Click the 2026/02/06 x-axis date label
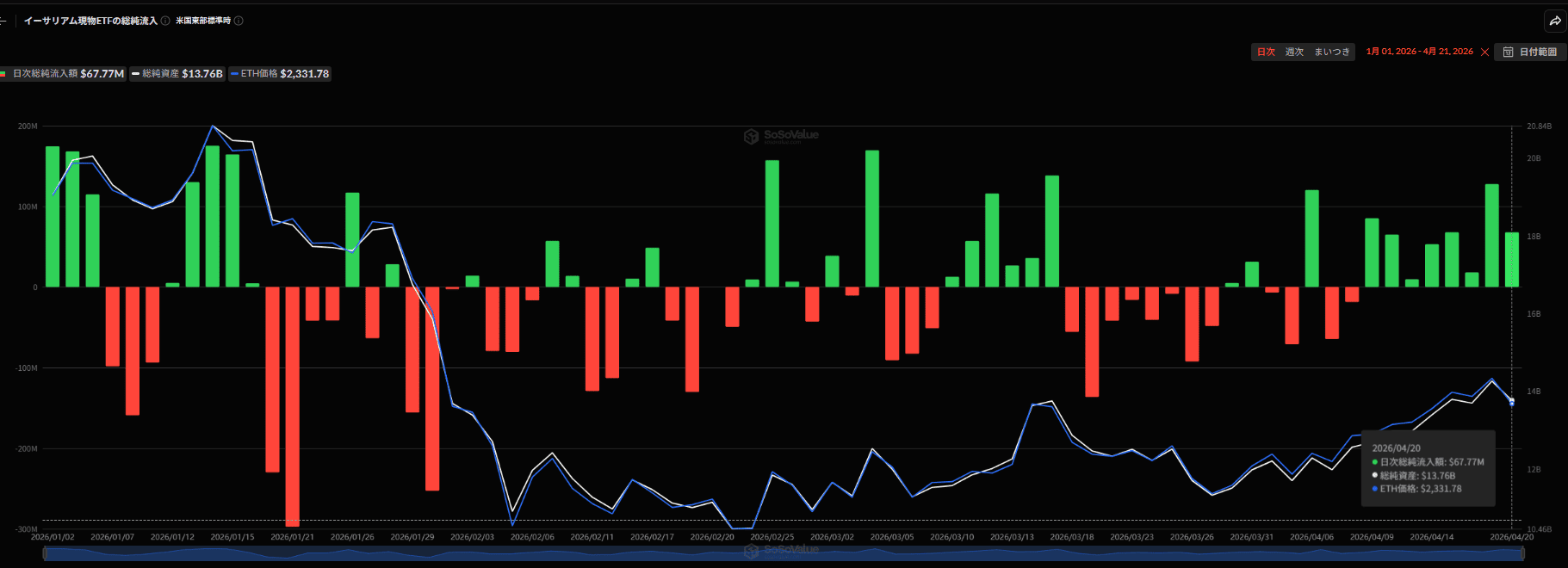Viewport: 1568px width, 568px height. [x=532, y=537]
